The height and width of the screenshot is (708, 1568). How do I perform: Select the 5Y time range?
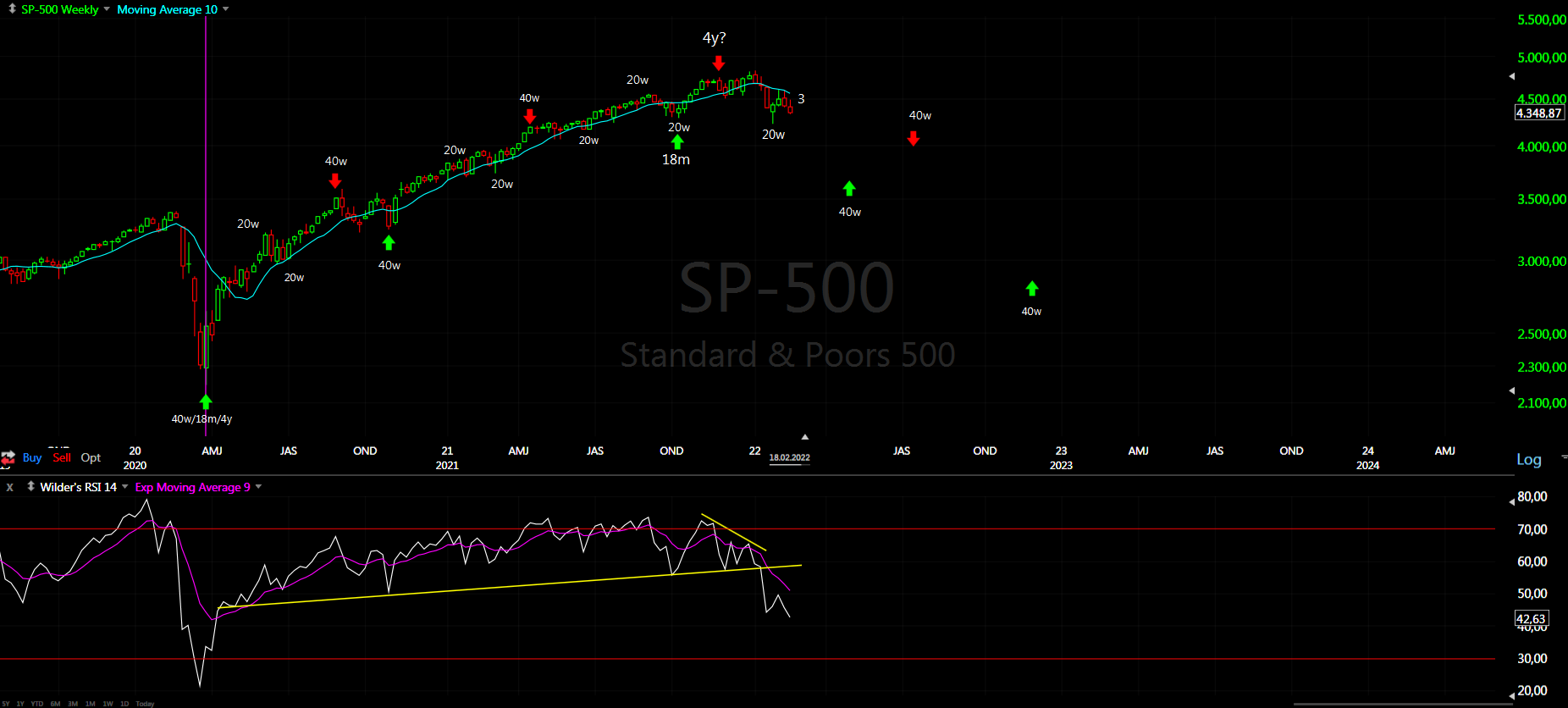6,704
